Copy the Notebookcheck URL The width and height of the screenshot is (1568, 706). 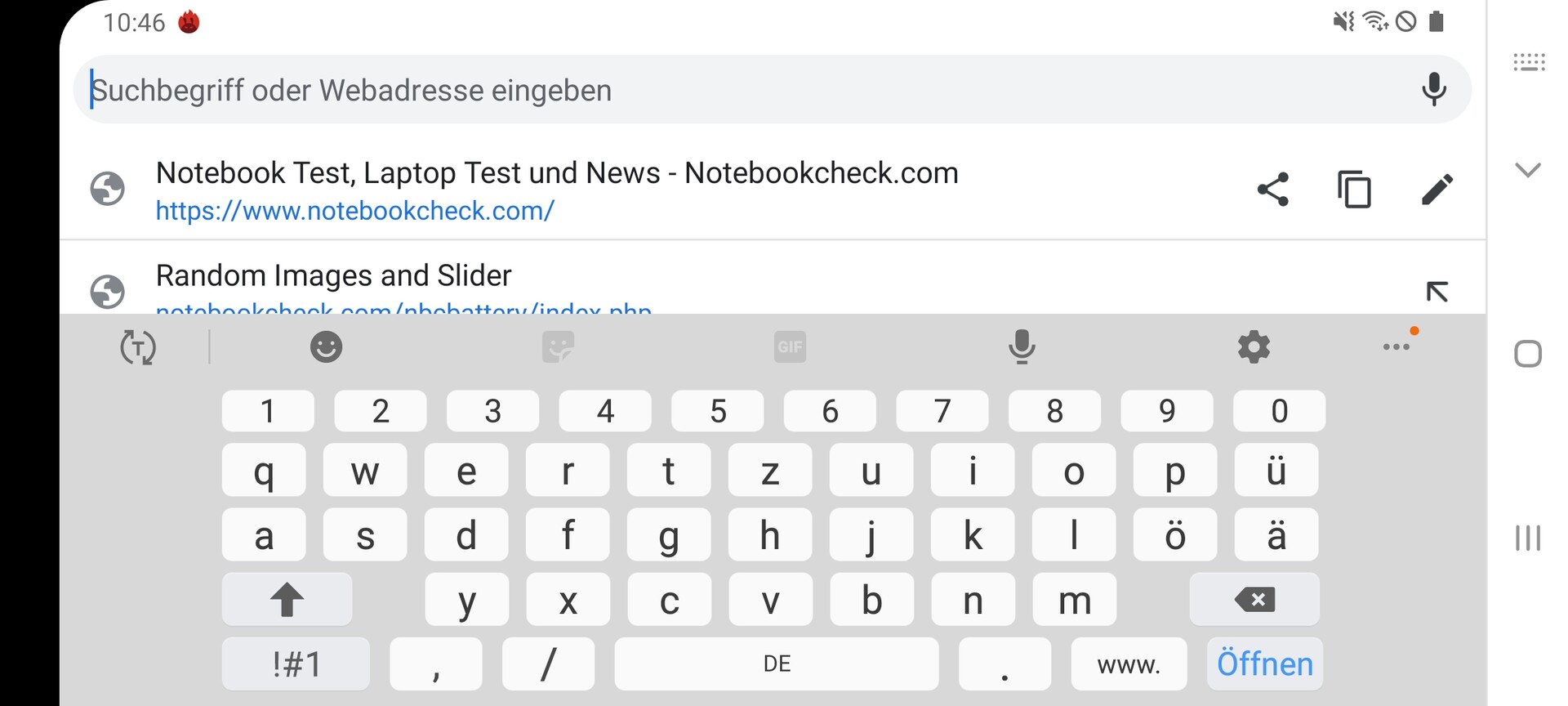[1354, 190]
